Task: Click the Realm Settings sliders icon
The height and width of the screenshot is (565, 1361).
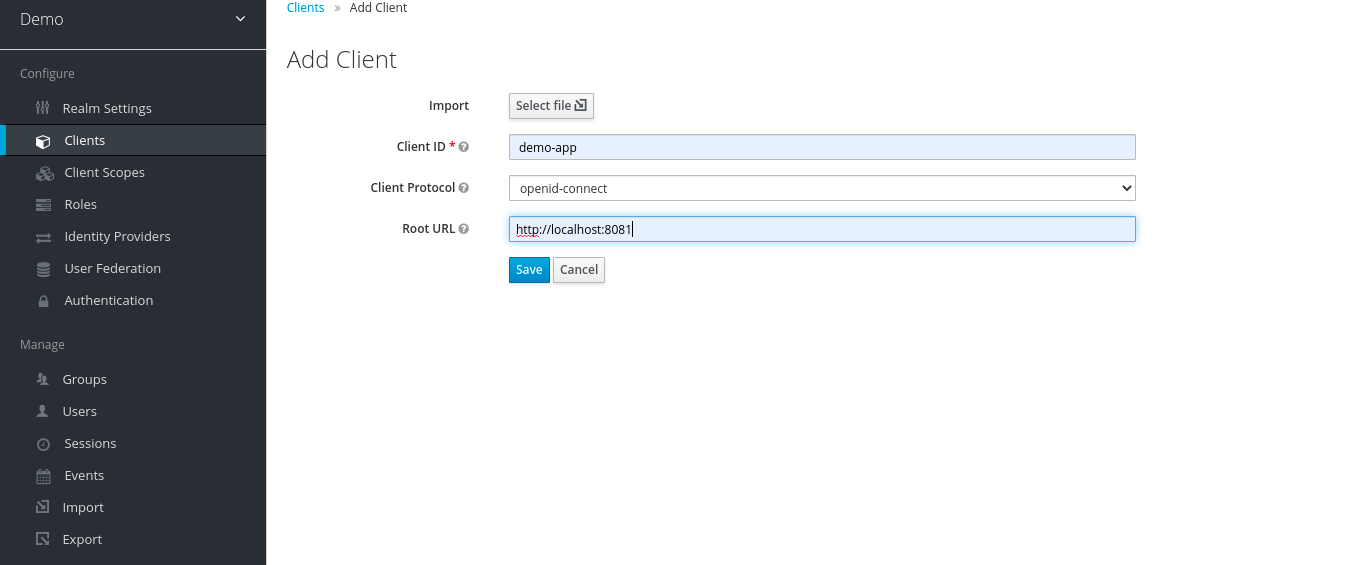Action: tap(42, 108)
